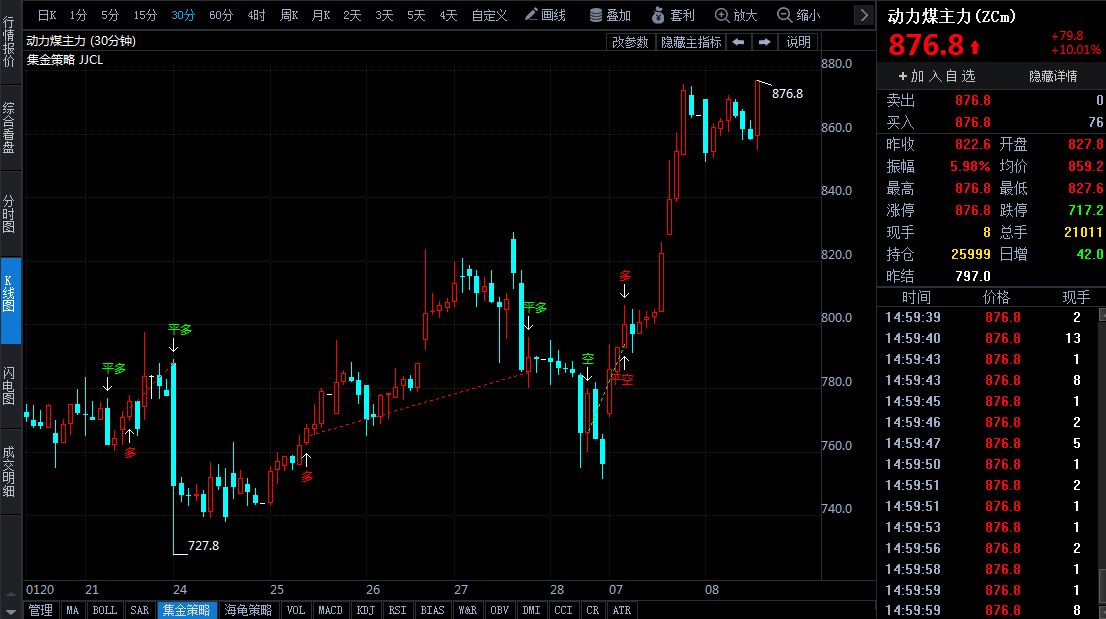Click the left arrow navigation button

[x=738, y=42]
